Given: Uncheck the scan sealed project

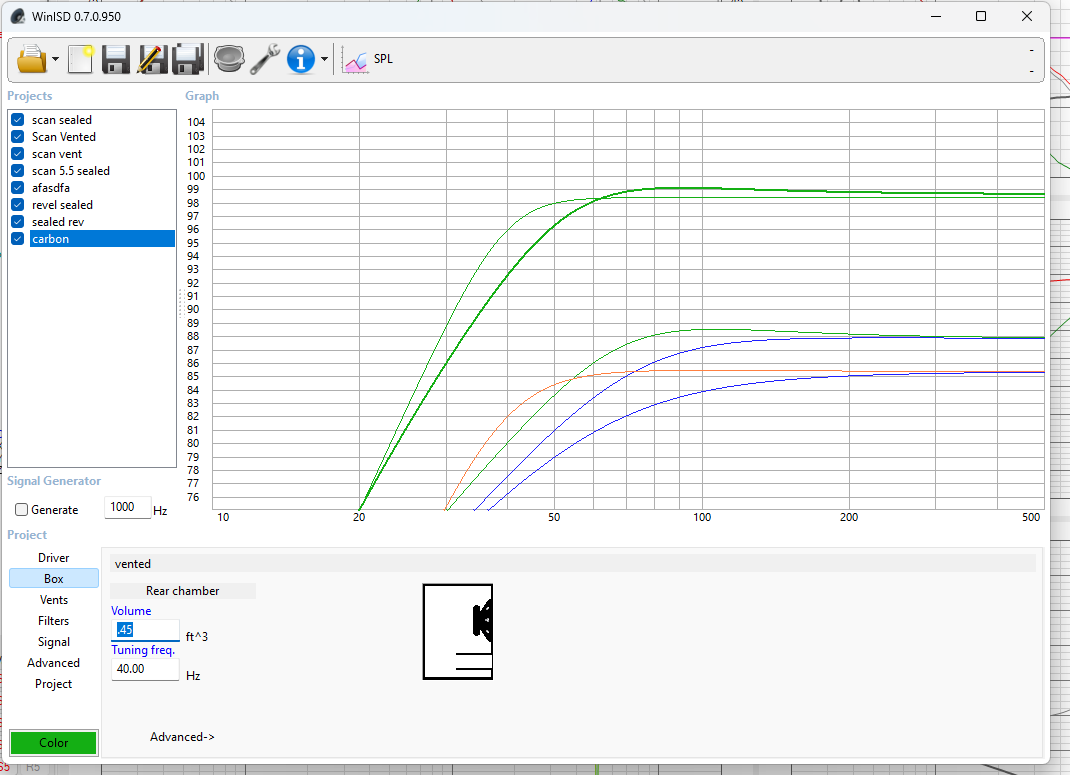Looking at the screenshot, I should [18, 119].
